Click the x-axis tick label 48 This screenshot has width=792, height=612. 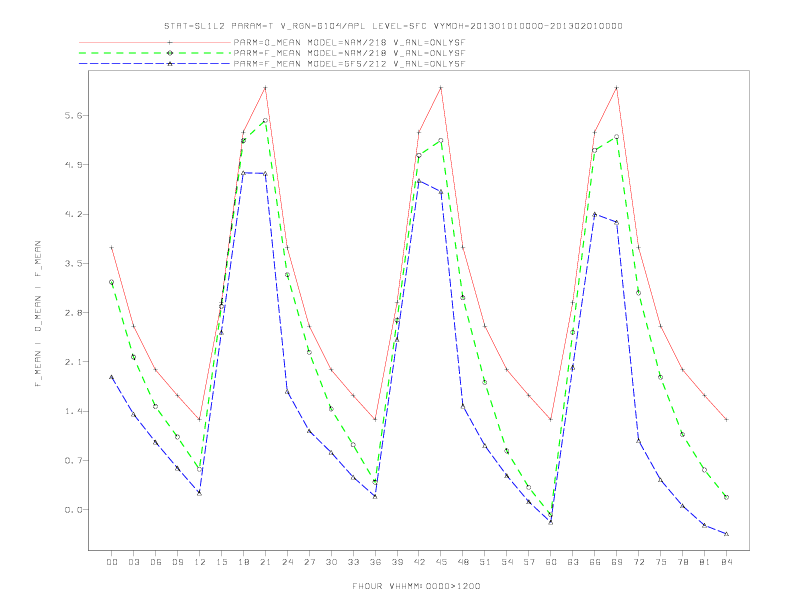click(x=463, y=562)
